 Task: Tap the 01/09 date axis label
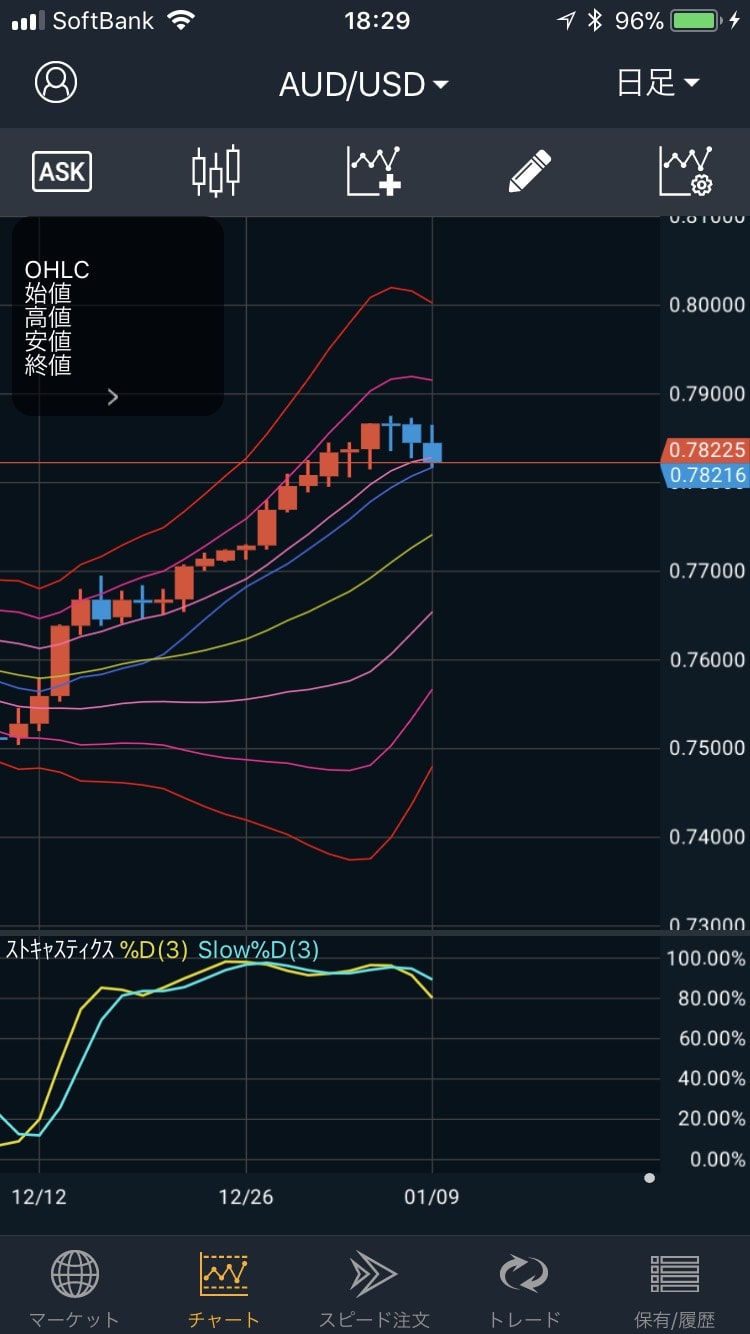[432, 1197]
